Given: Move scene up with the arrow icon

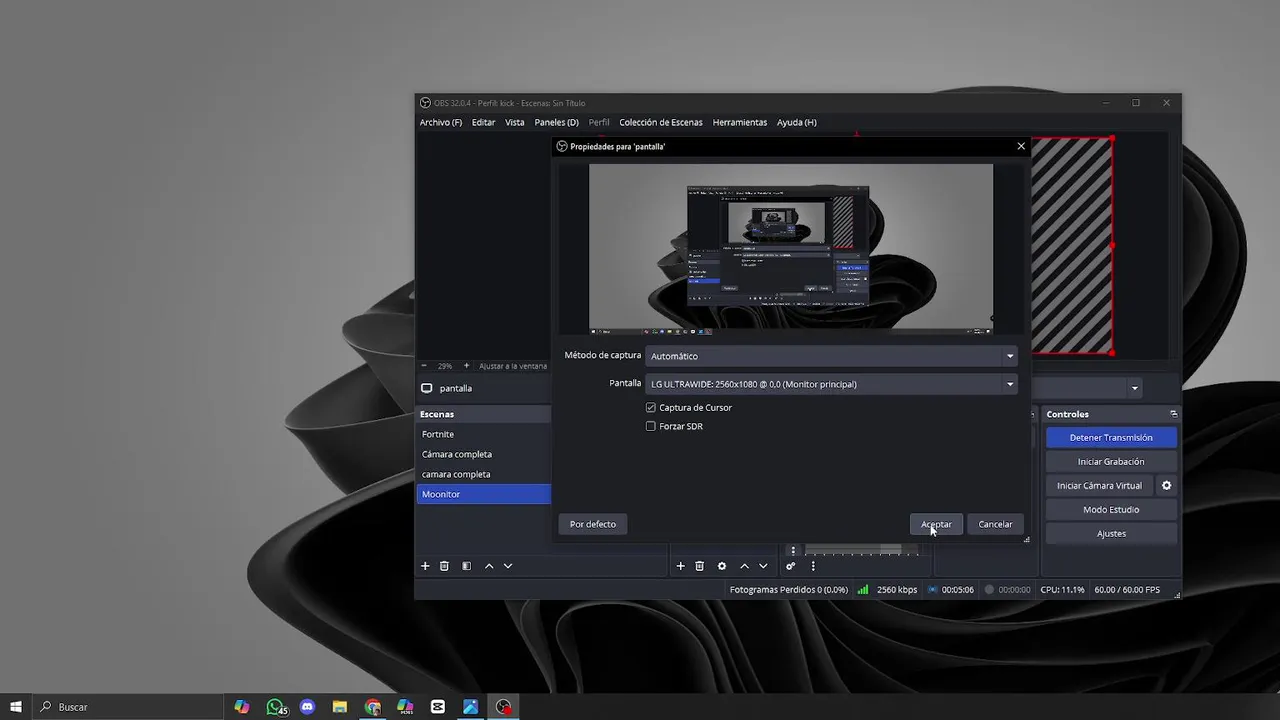Looking at the screenshot, I should pos(489,566).
